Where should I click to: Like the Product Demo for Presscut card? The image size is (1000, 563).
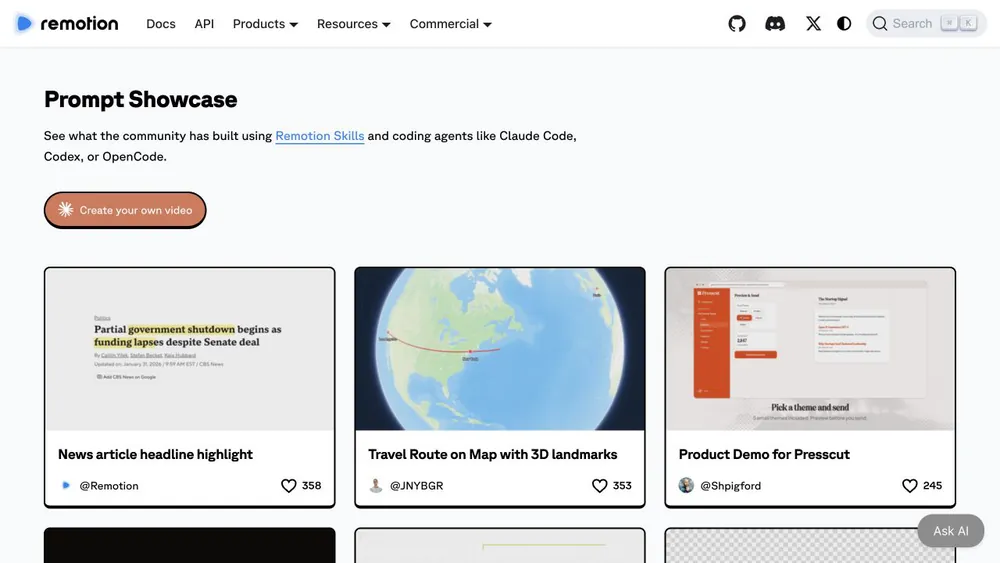909,486
